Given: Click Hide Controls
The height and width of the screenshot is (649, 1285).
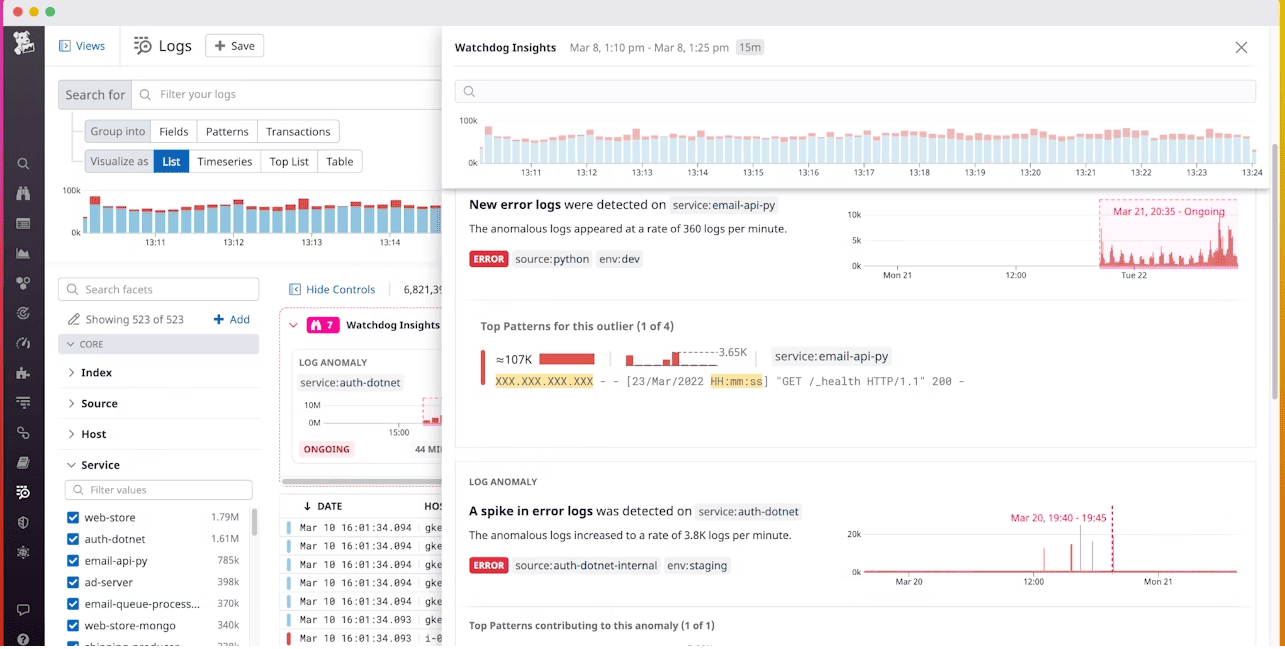Looking at the screenshot, I should pyautogui.click(x=332, y=289).
